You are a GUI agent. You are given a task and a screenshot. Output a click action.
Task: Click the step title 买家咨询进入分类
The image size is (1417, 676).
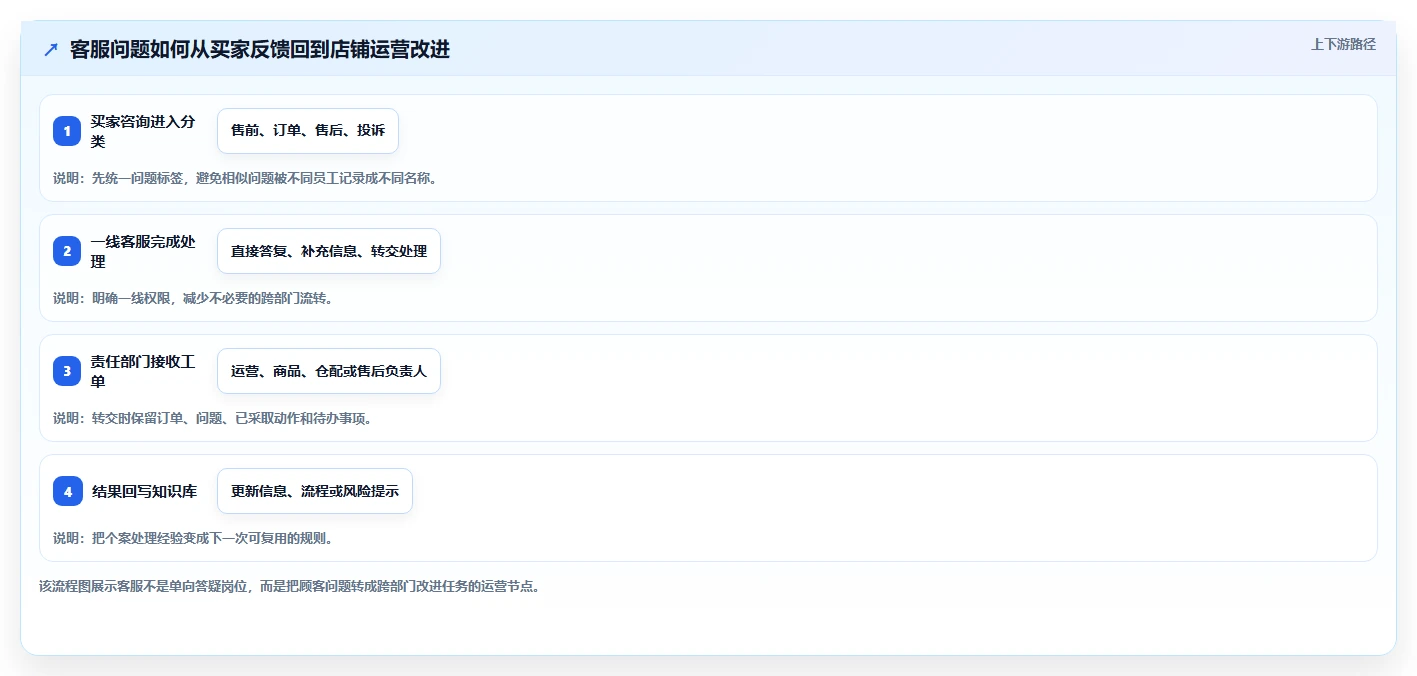143,131
